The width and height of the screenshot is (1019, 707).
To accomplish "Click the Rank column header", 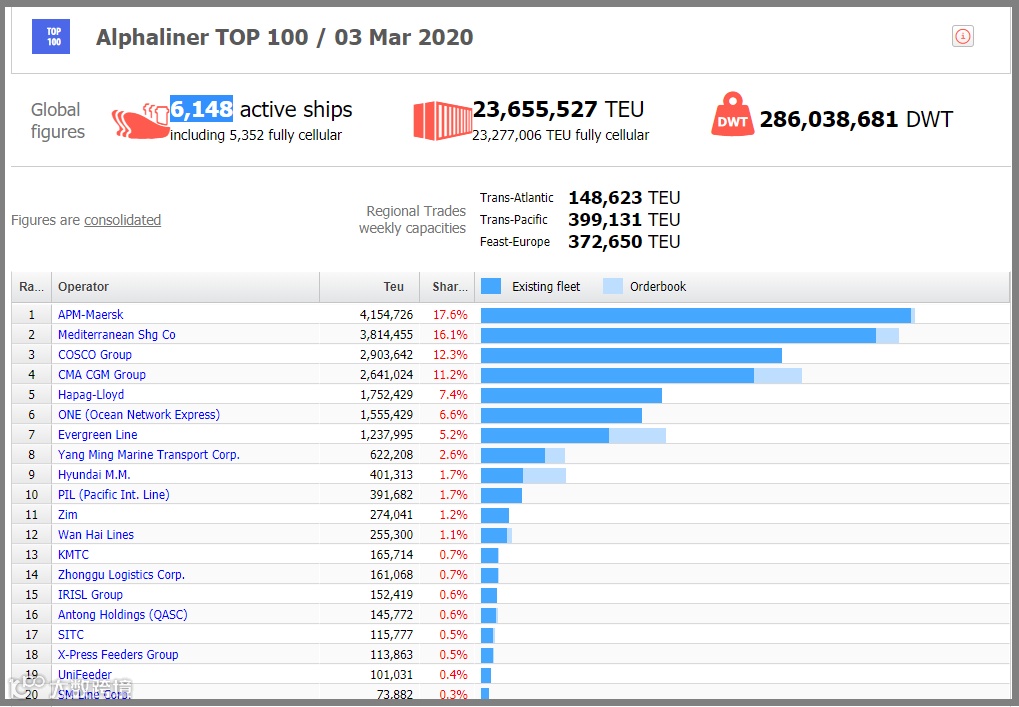I will point(31,287).
